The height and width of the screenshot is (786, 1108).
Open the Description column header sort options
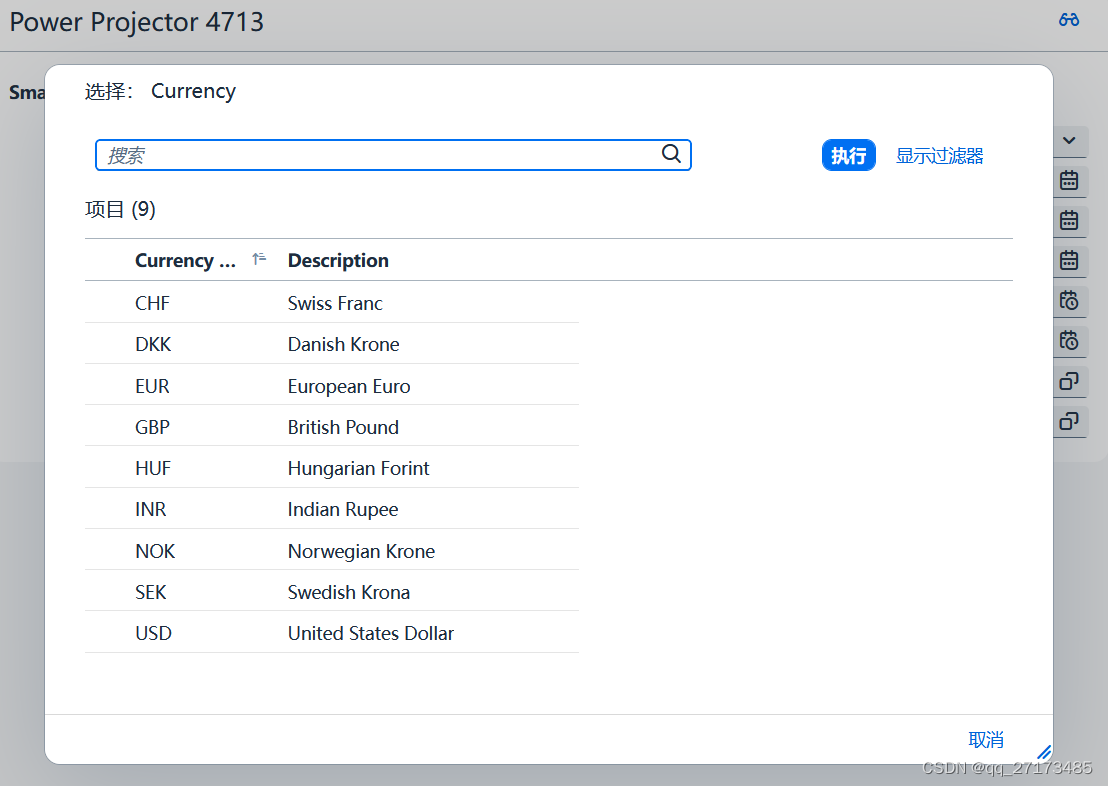[337, 260]
